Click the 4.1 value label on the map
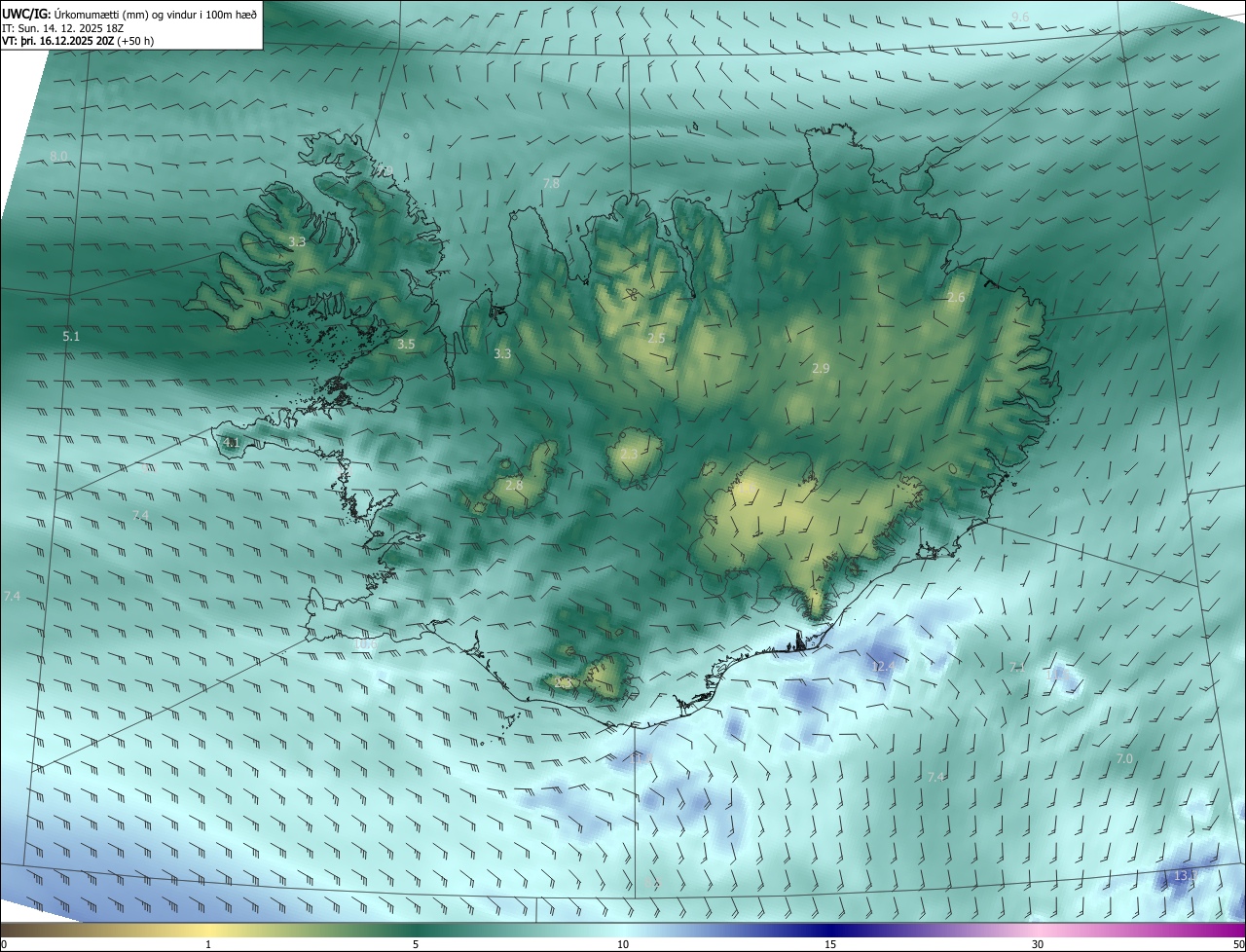Screen dimensions: 1246x952 point(232,442)
